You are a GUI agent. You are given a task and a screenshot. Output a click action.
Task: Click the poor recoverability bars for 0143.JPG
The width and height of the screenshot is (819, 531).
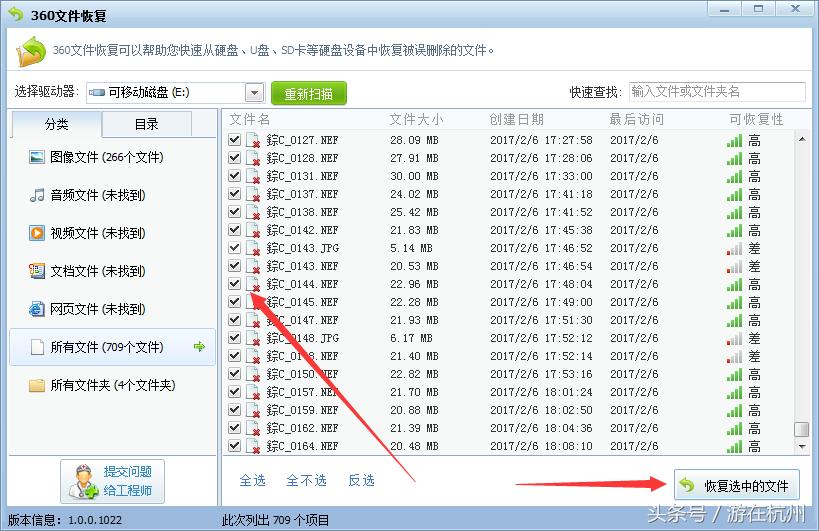[734, 249]
